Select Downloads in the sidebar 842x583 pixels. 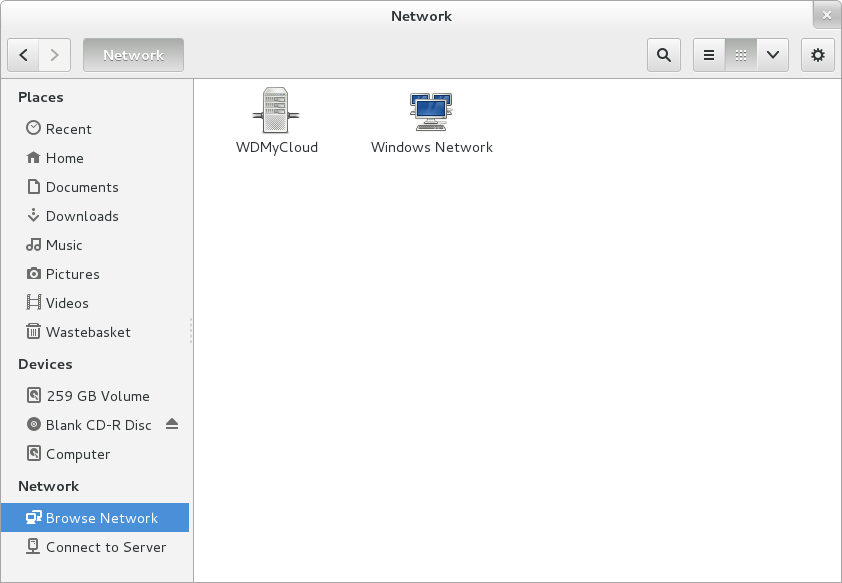pos(81,216)
